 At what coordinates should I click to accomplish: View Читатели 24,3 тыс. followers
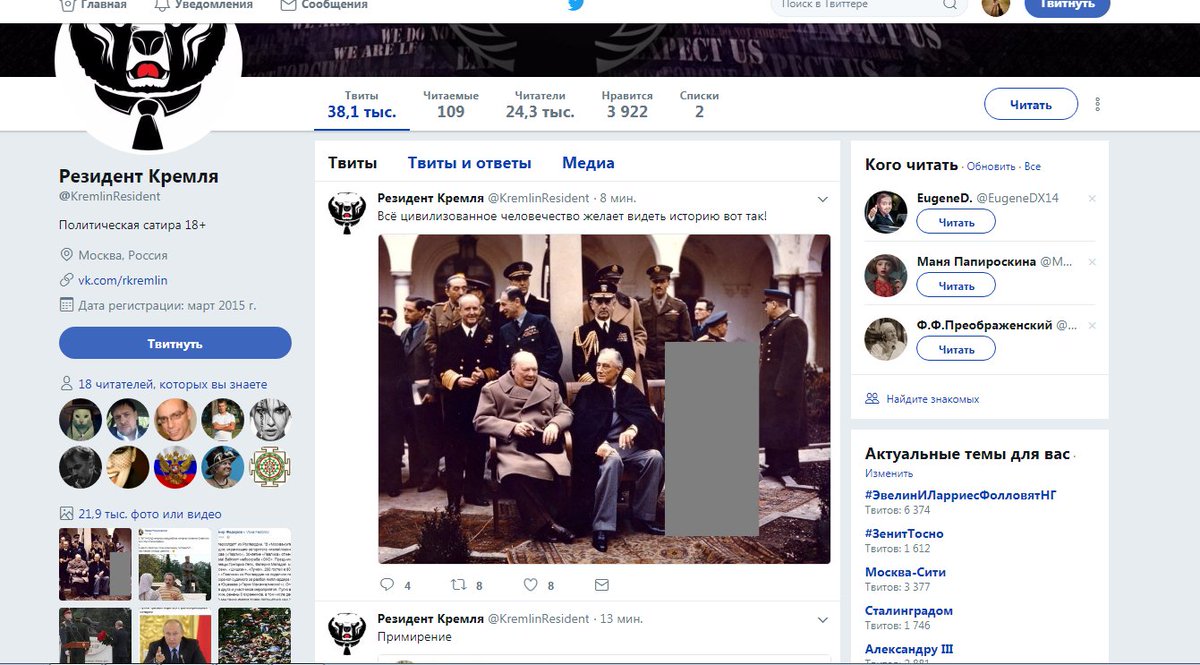point(540,104)
